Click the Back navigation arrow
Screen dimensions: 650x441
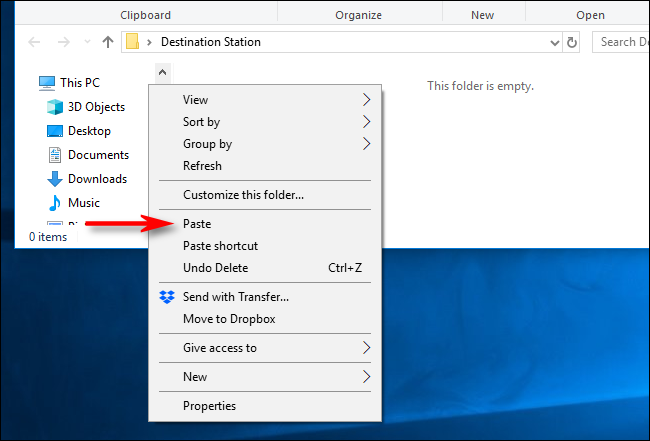point(35,43)
